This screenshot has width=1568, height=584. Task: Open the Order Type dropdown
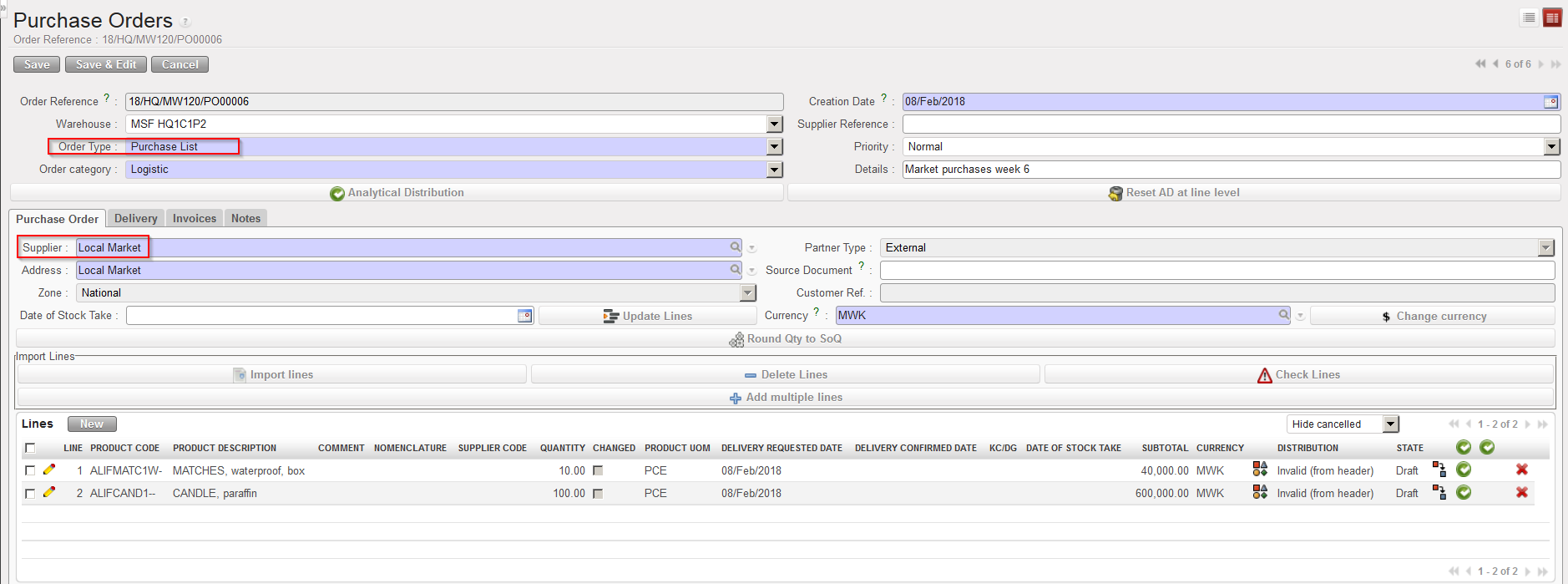point(775,147)
